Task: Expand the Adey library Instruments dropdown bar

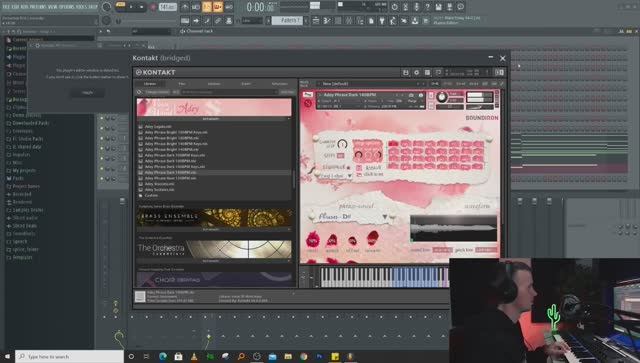Action: click(x=214, y=118)
